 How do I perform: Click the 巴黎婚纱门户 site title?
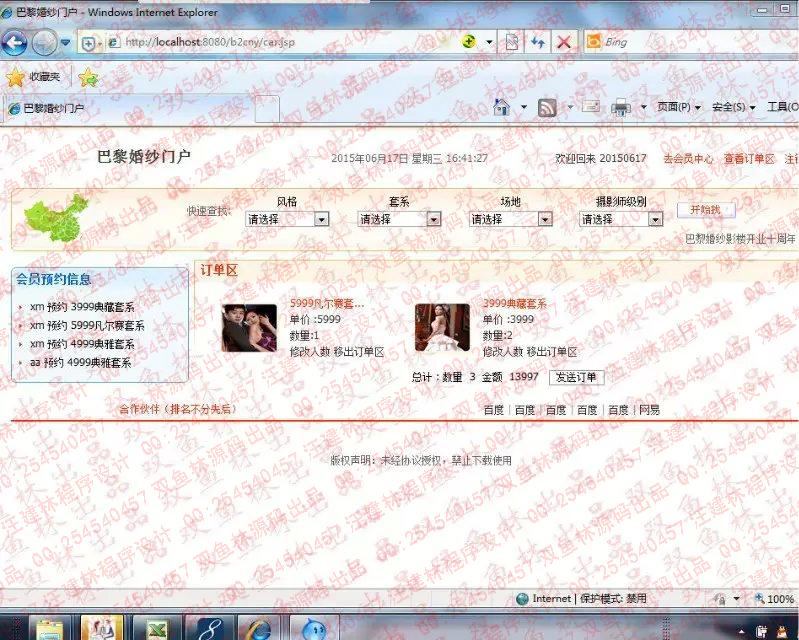click(x=144, y=157)
